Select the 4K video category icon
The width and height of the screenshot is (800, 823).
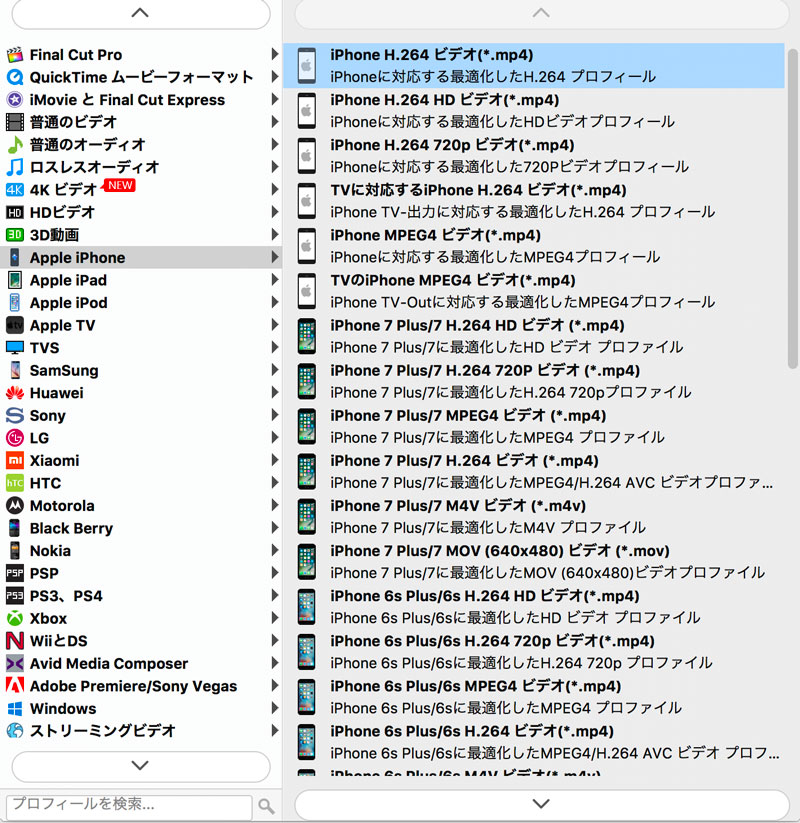(x=15, y=190)
